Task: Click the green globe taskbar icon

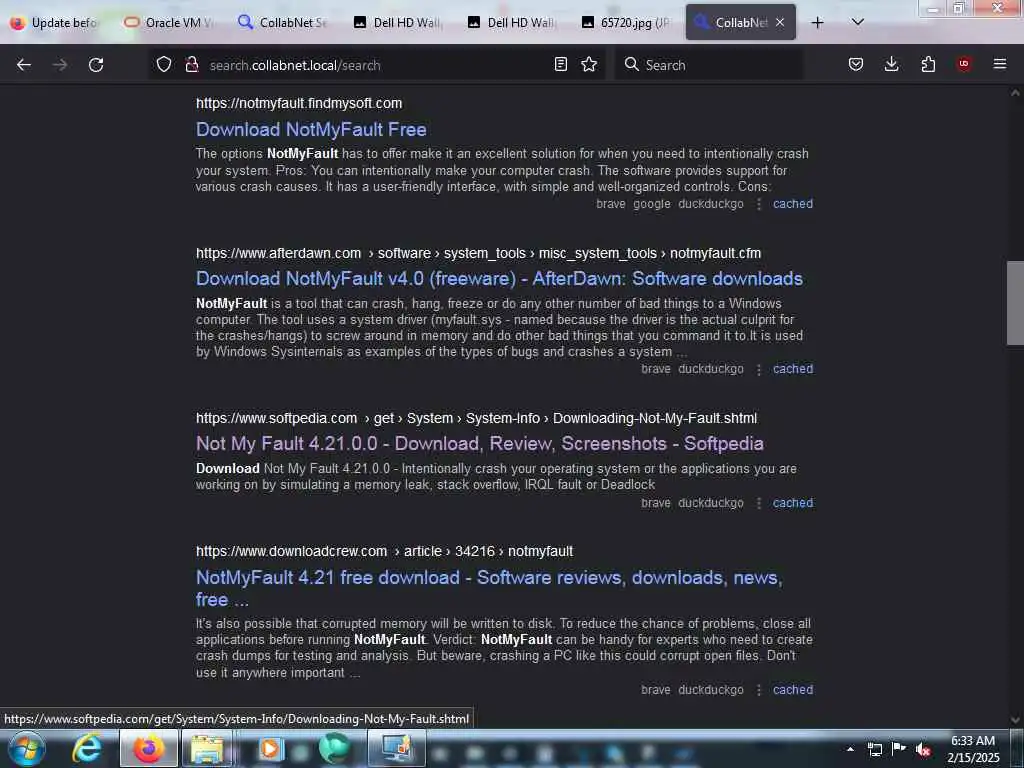Action: (x=334, y=748)
